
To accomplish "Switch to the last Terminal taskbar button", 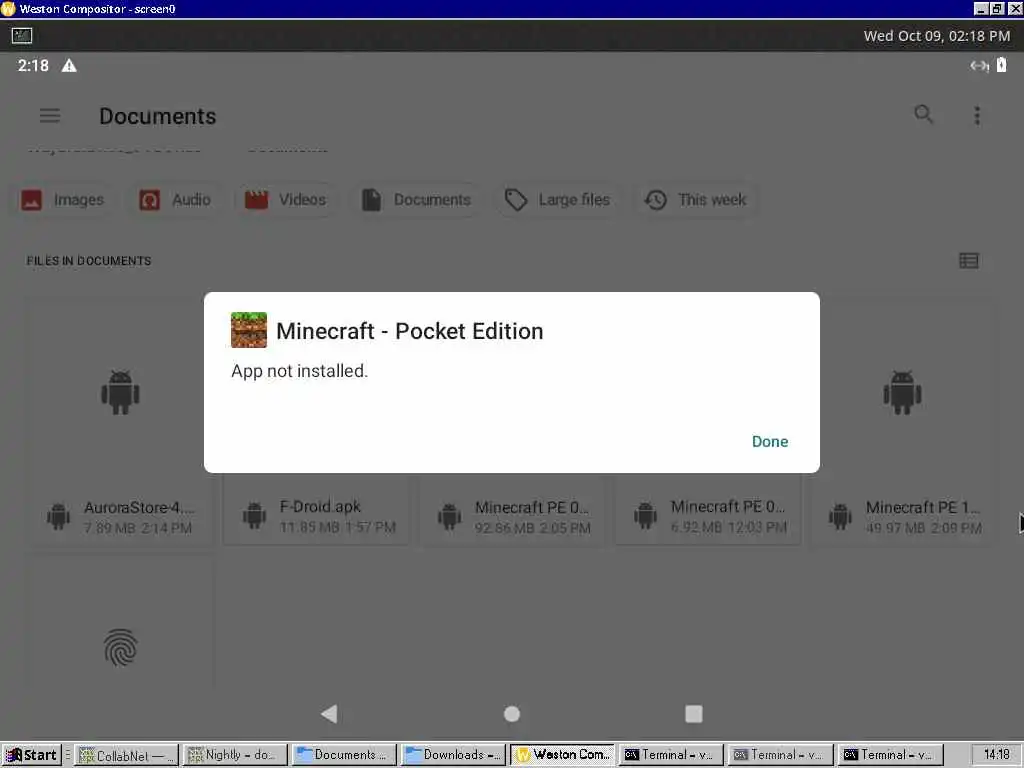I will point(889,755).
